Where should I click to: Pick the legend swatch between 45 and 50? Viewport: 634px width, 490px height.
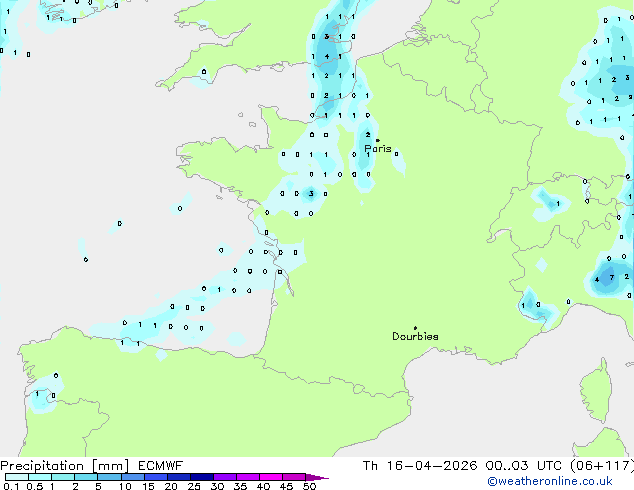pos(294,477)
